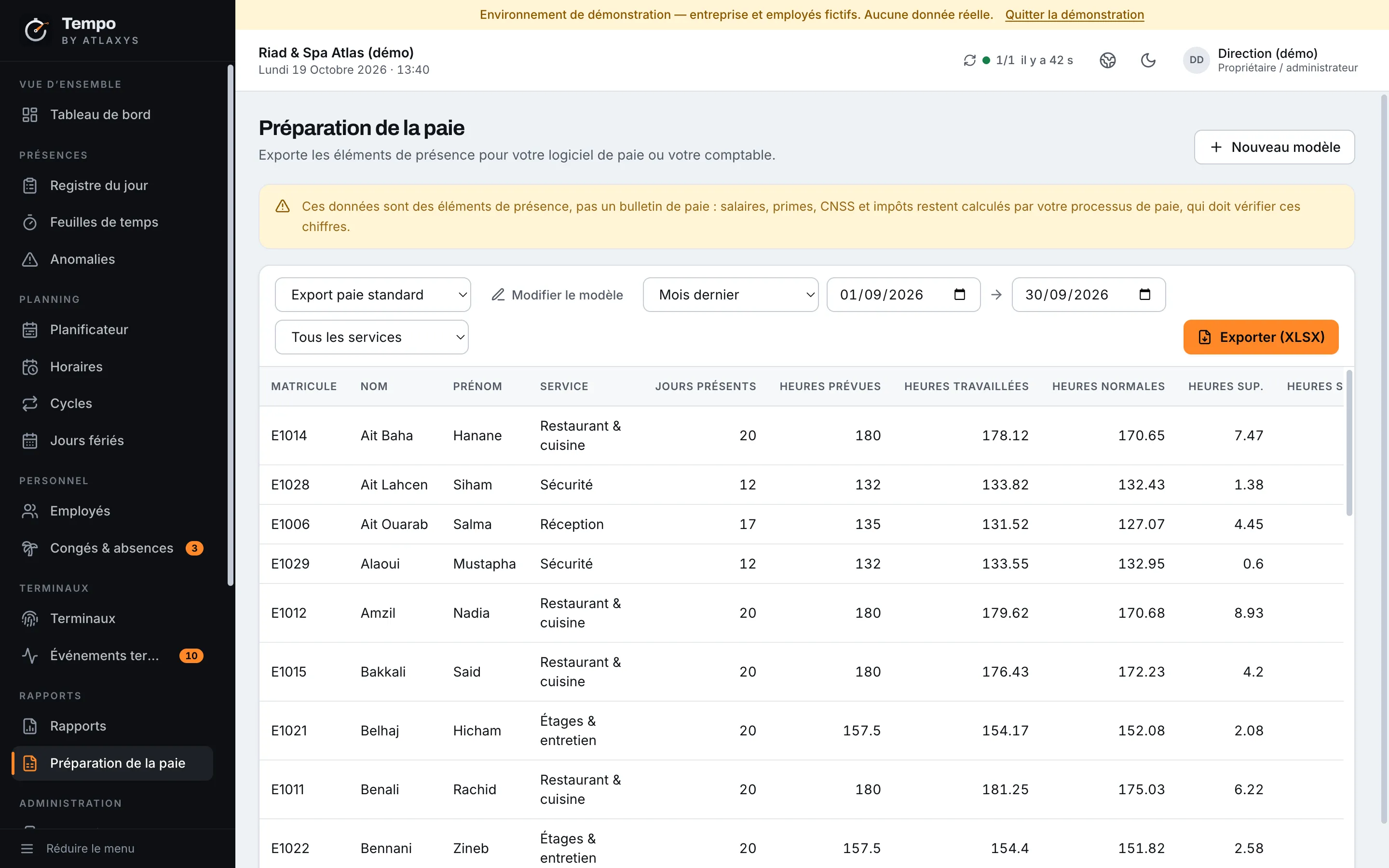Click the name Ait Lahcen
This screenshot has height=868, width=1389.
[395, 485]
